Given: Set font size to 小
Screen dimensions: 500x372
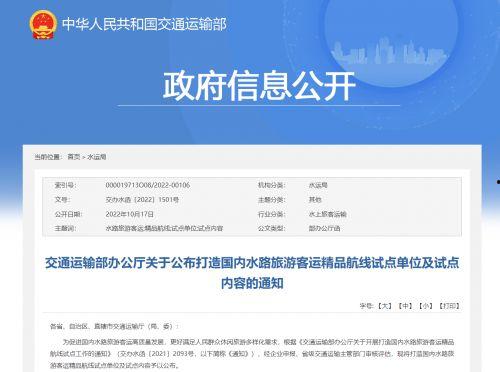Looking at the screenshot, I should (x=425, y=306).
